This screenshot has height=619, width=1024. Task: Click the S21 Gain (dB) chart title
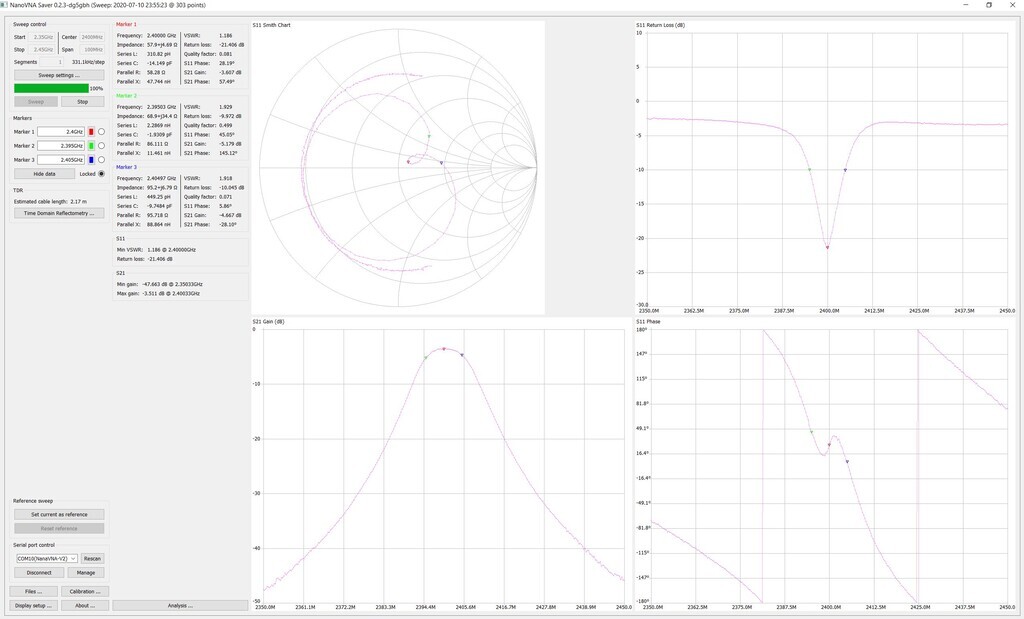pyautogui.click(x=268, y=322)
